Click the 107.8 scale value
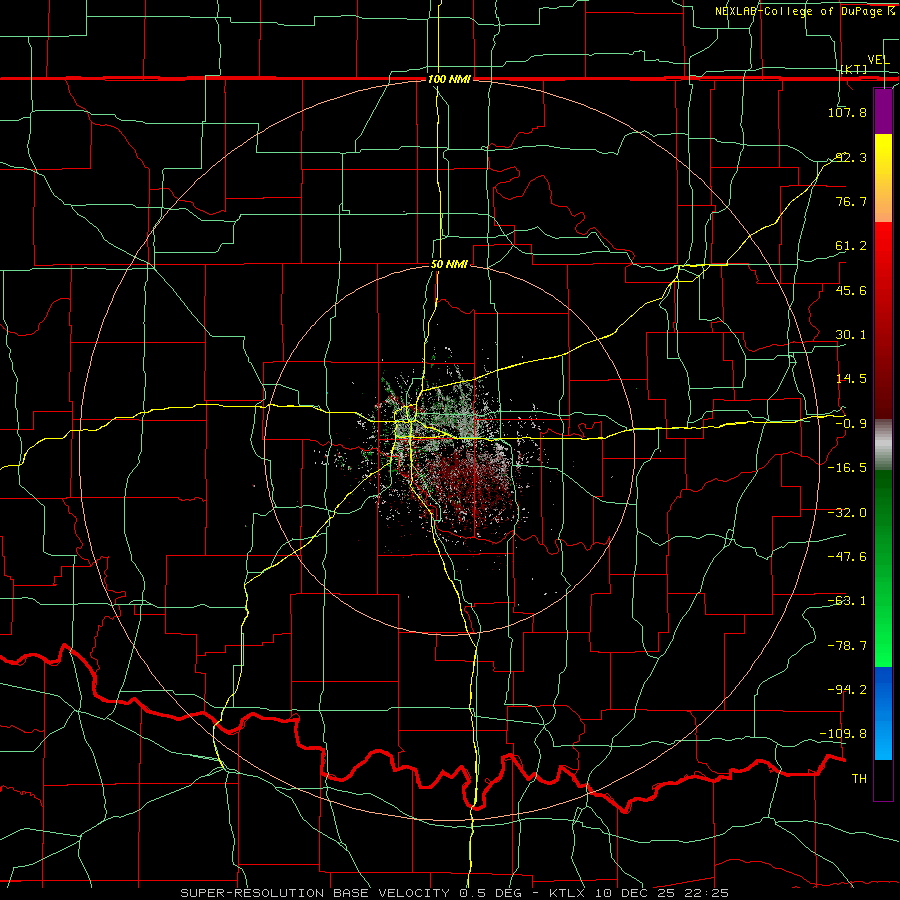 847,112
